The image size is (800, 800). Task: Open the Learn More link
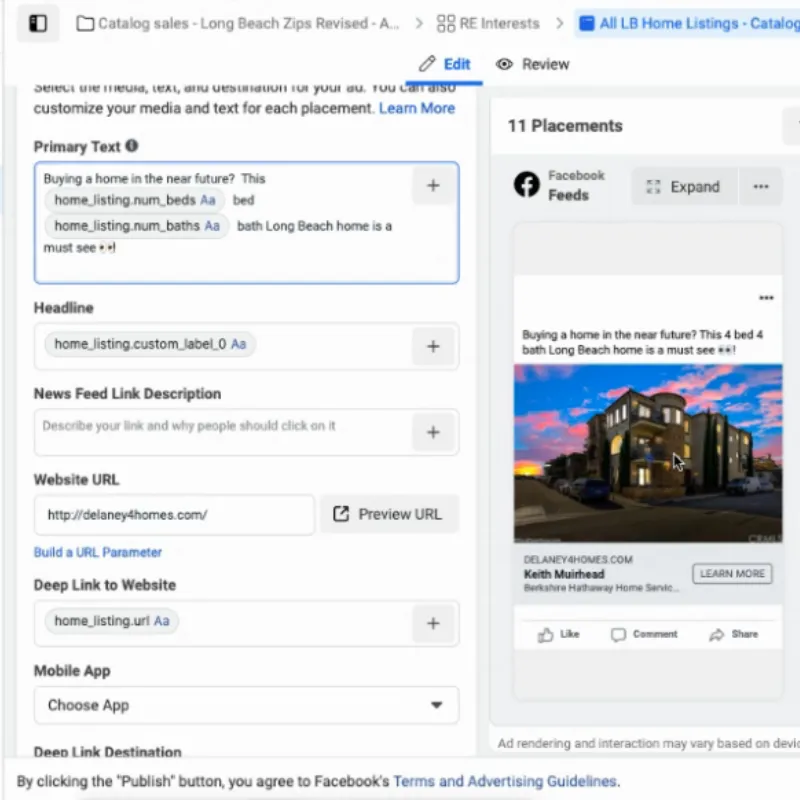[416, 108]
